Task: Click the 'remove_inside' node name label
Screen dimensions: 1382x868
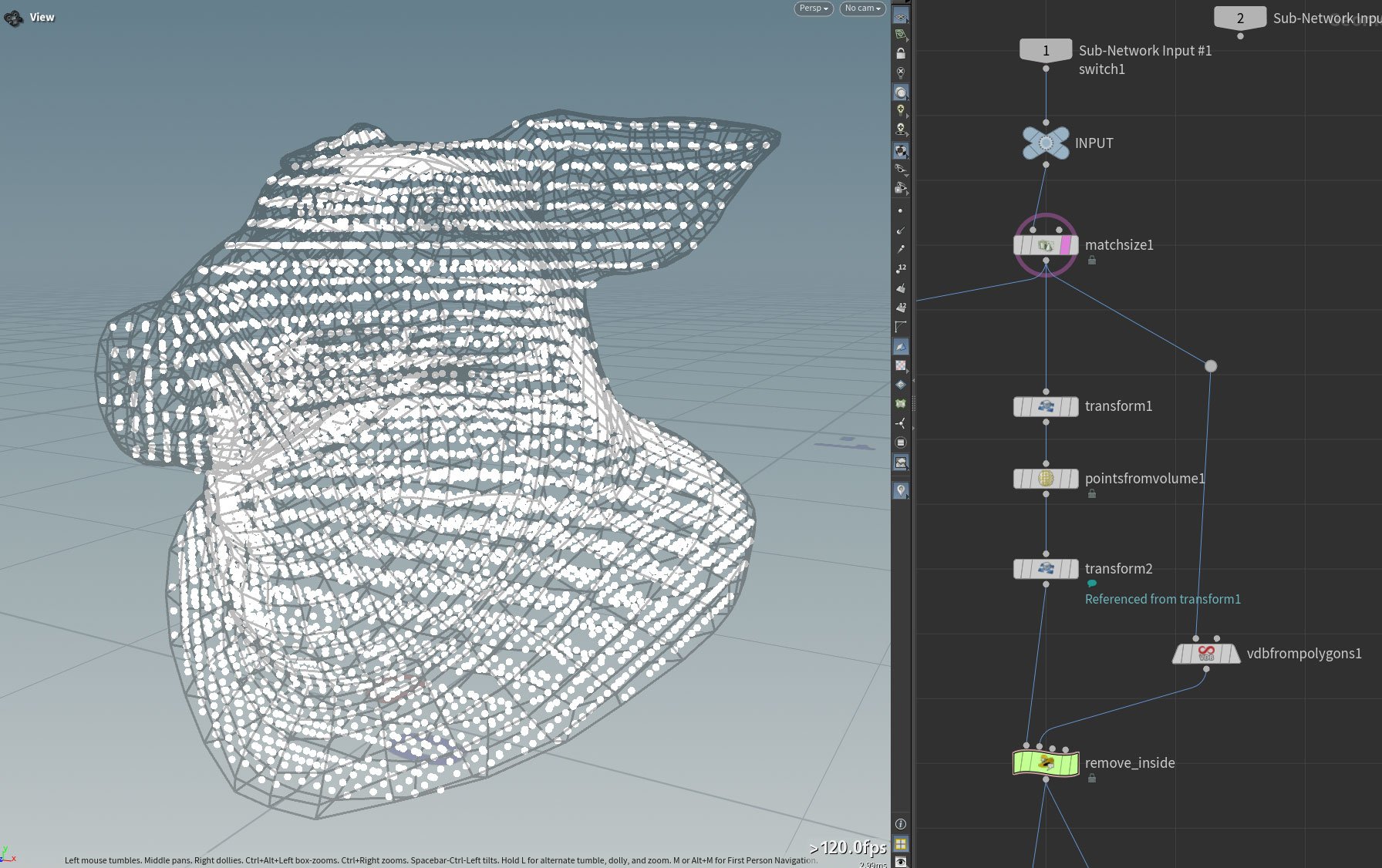Action: 1130,763
